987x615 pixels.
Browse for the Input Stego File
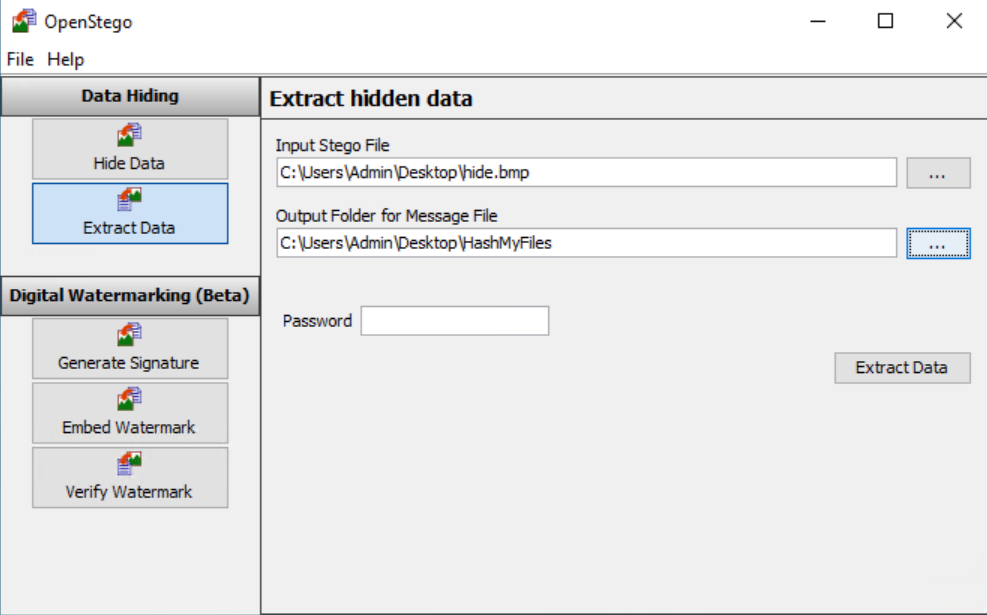tap(938, 173)
